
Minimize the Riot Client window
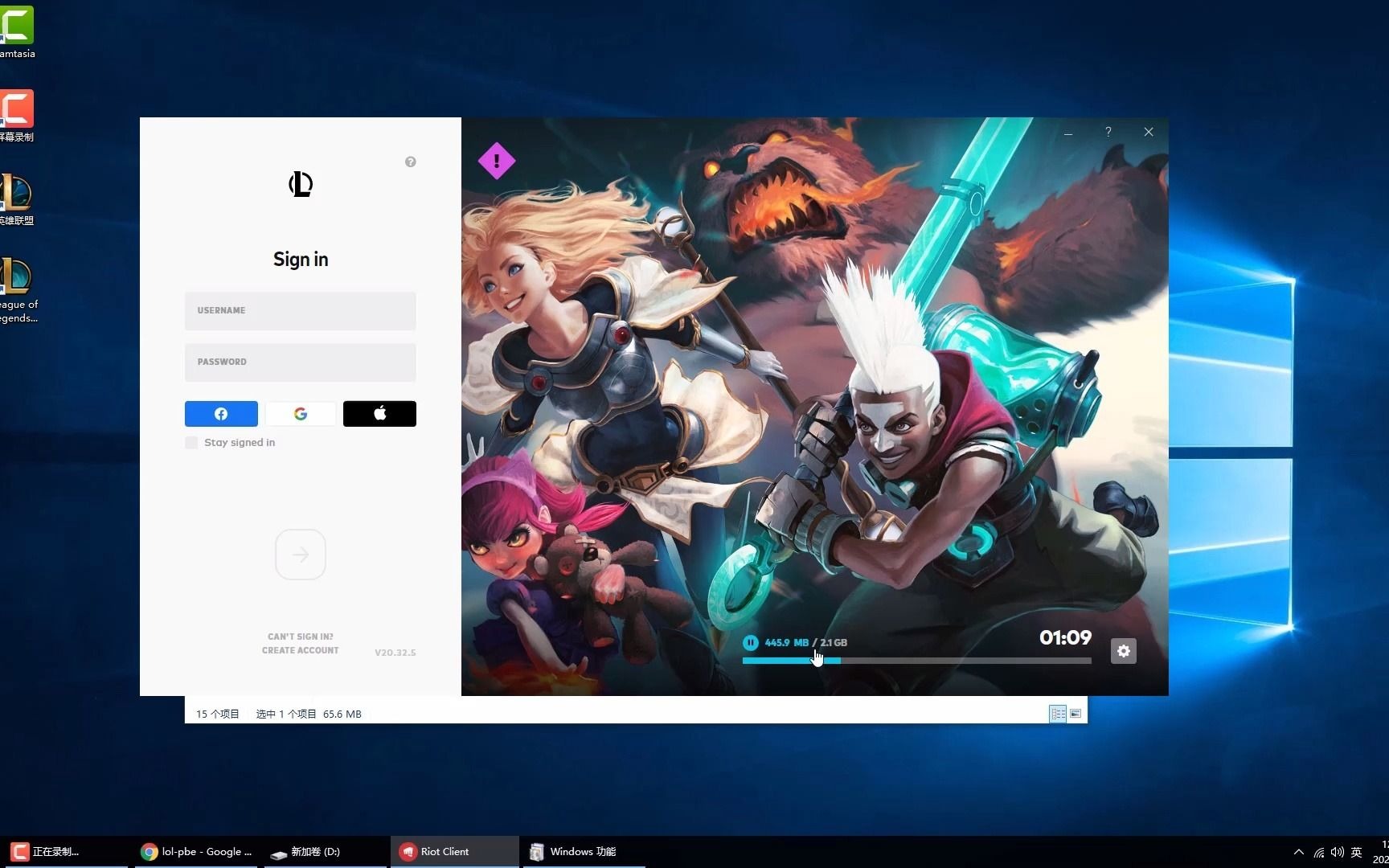click(x=1068, y=132)
